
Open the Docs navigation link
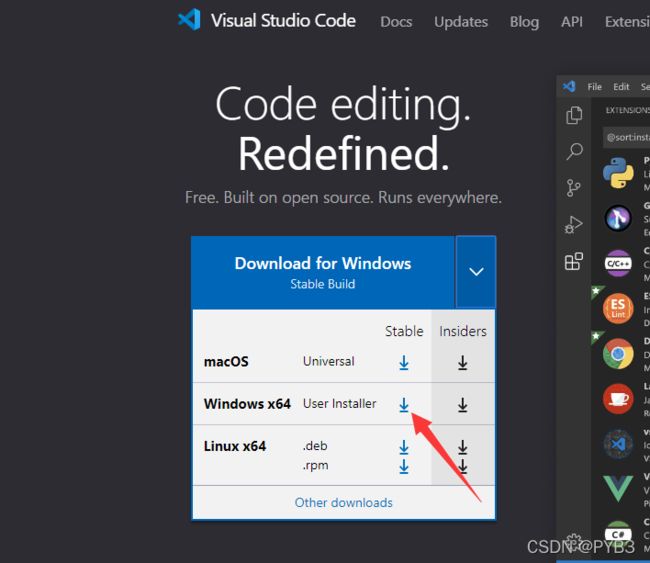click(396, 22)
